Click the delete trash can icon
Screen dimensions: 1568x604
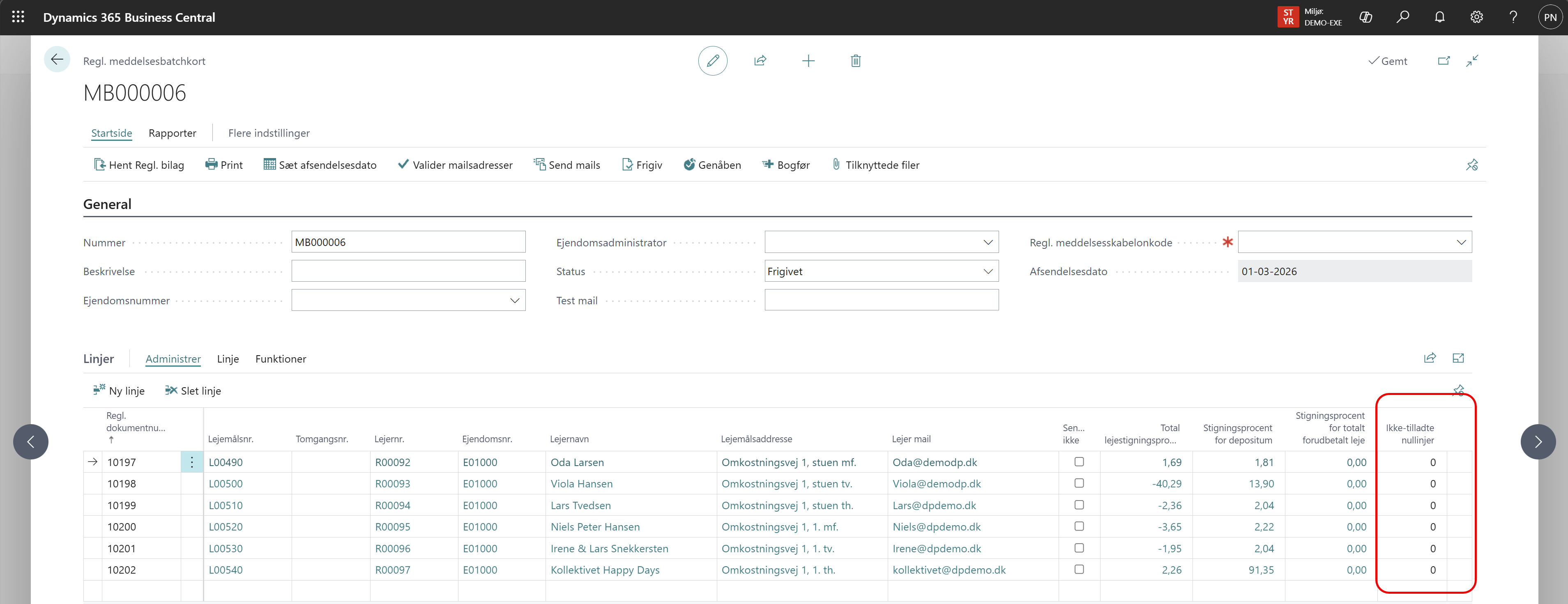855,61
